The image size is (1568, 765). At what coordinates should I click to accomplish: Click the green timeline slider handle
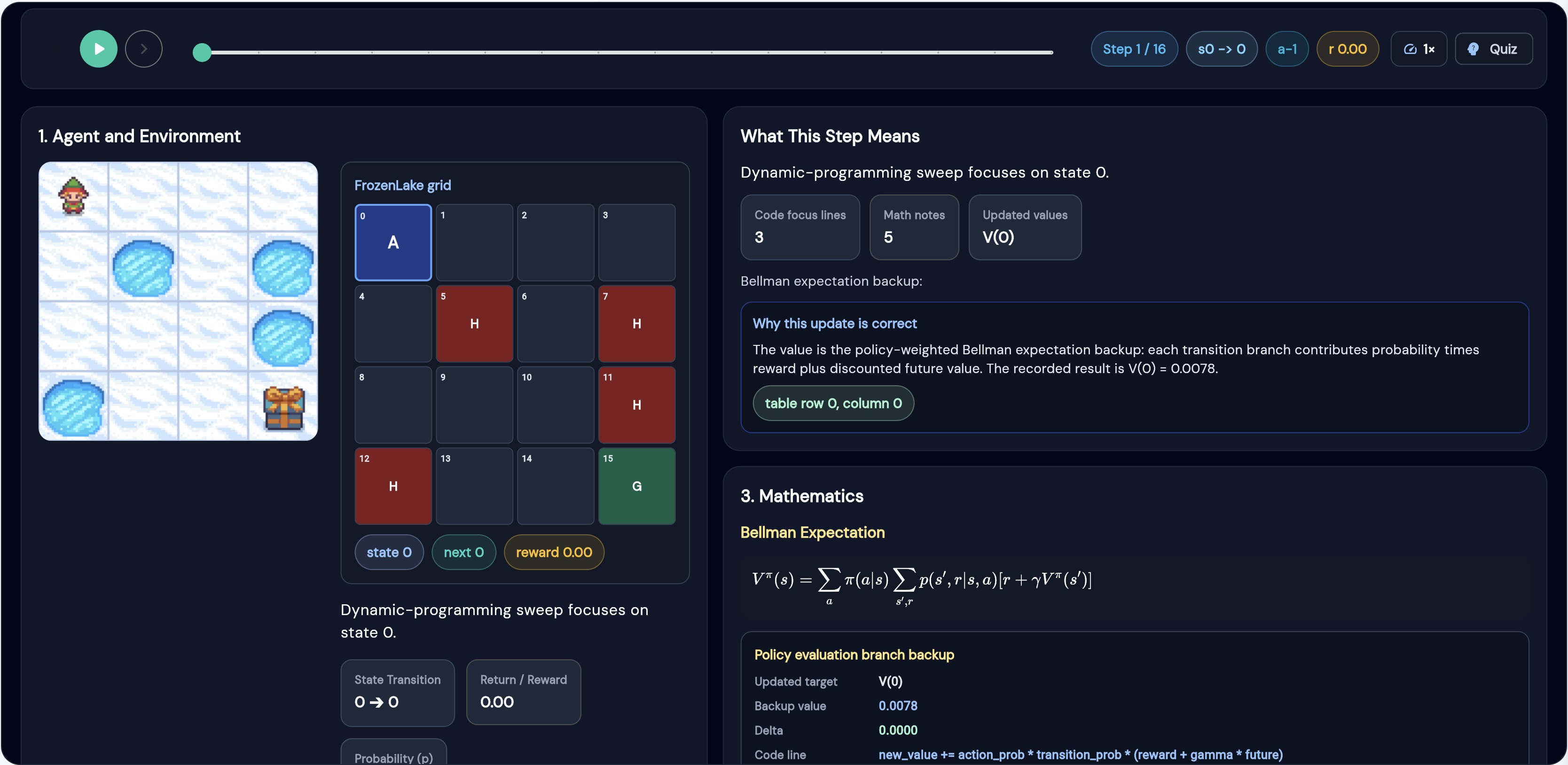[x=202, y=52]
